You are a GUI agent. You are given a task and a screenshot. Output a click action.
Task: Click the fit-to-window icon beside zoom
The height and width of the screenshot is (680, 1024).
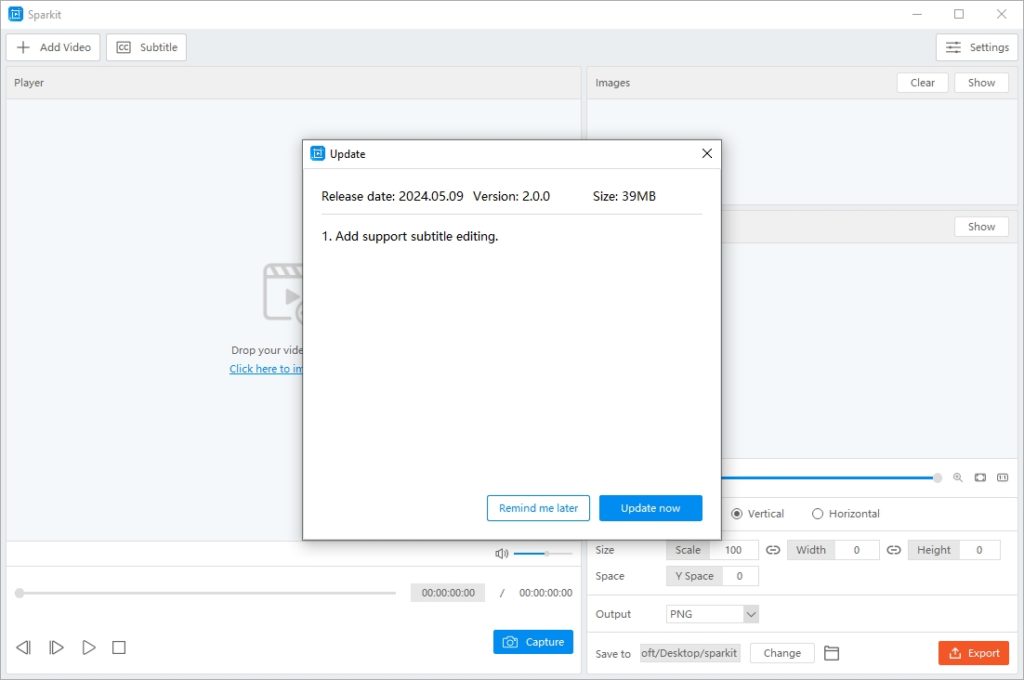point(980,478)
